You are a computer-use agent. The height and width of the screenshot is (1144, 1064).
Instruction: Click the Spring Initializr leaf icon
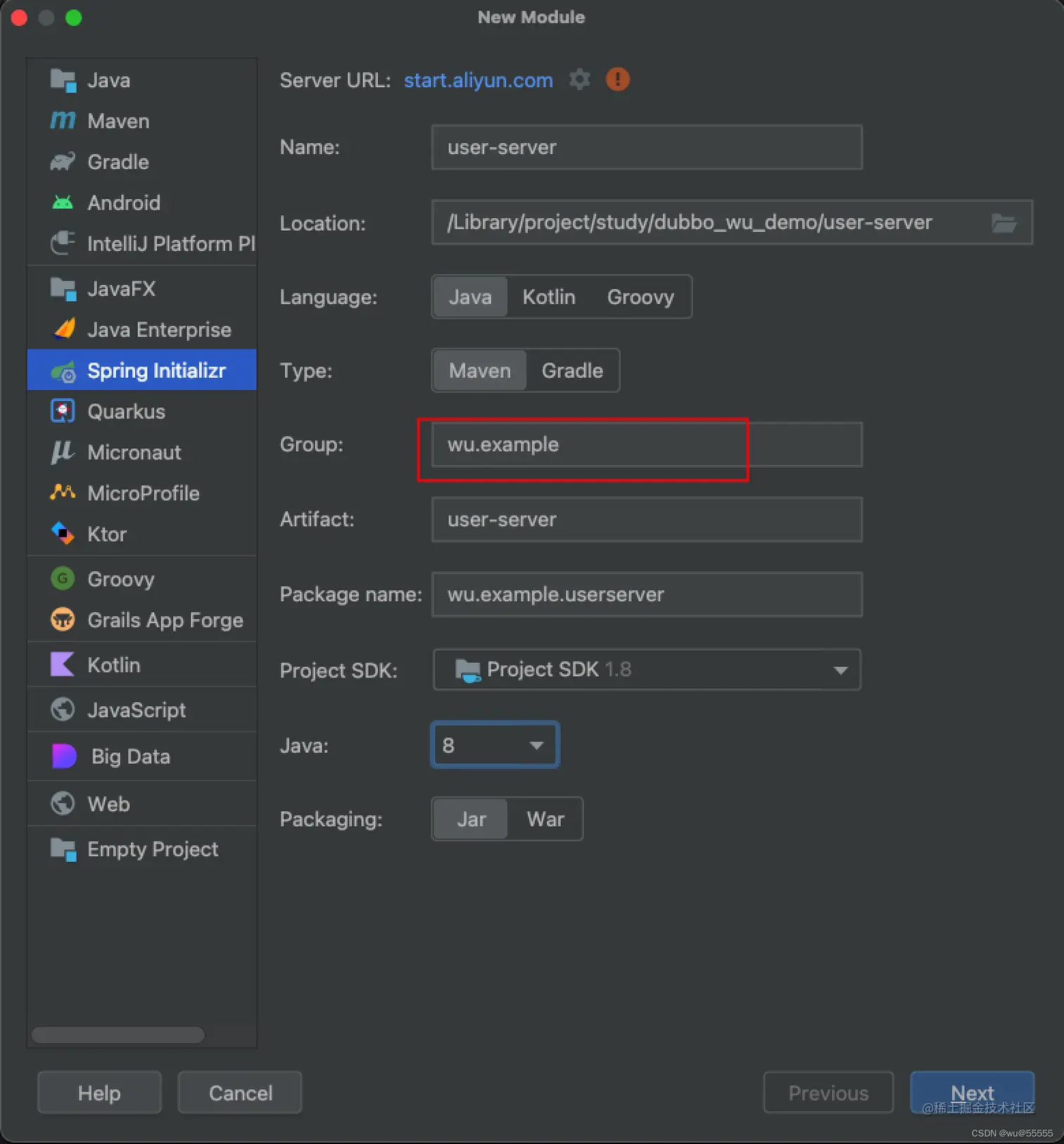[x=63, y=371]
